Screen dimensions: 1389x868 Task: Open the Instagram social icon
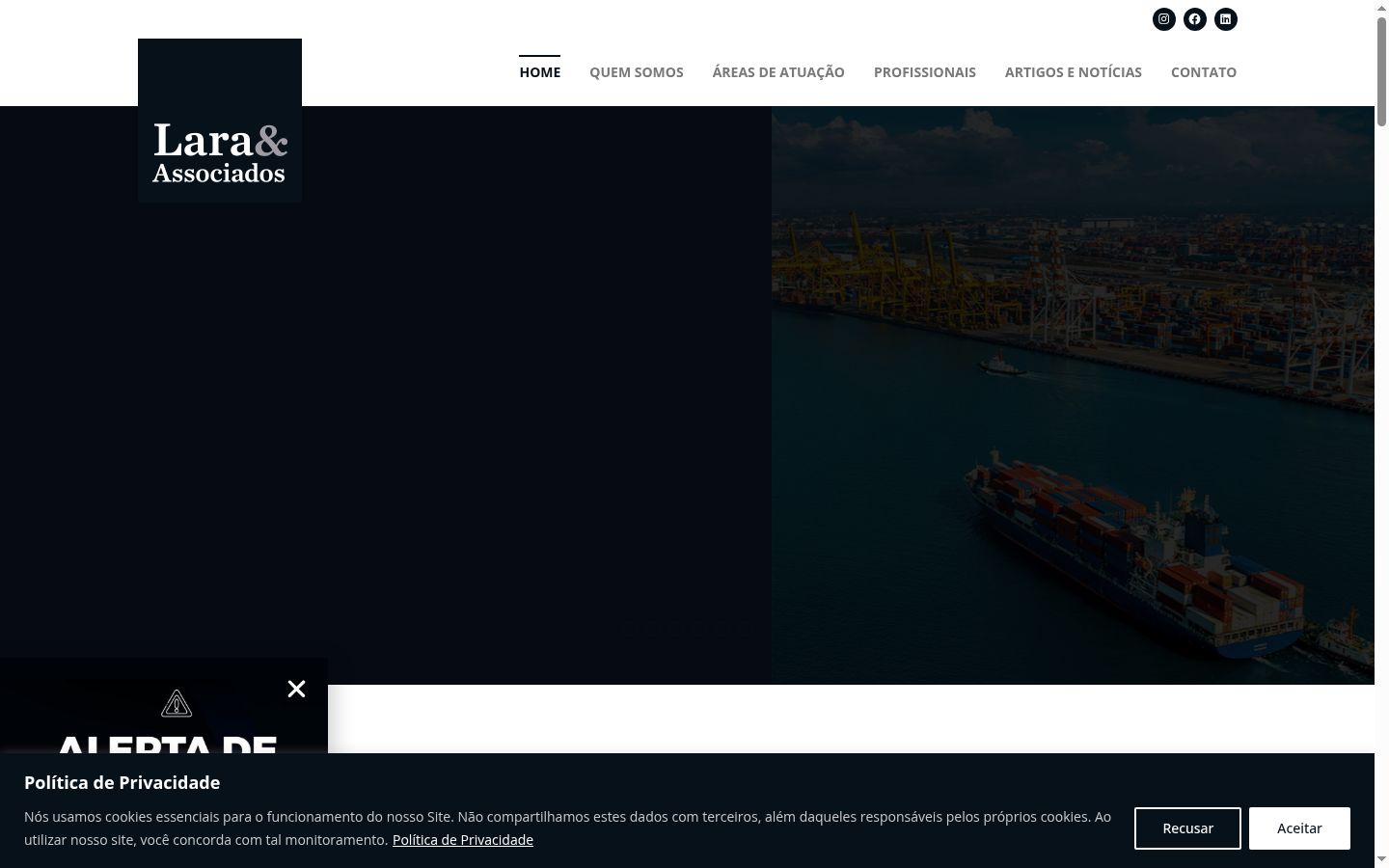click(x=1164, y=19)
